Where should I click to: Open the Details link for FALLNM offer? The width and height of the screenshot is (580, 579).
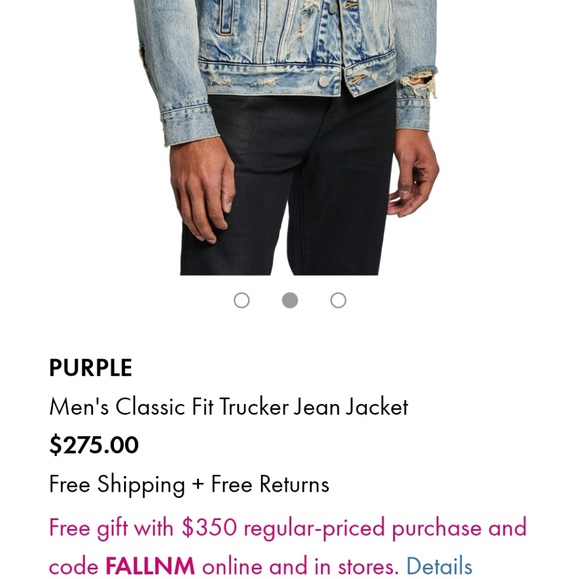(439, 566)
